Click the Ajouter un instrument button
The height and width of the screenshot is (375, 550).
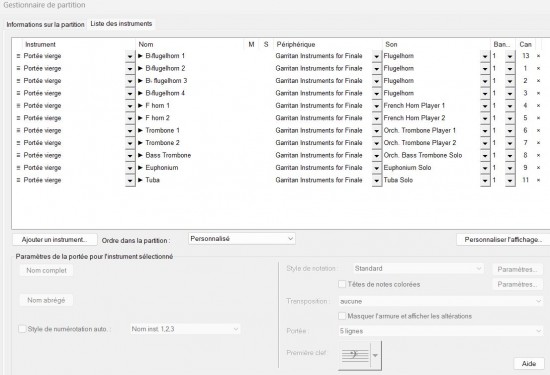pos(54,240)
